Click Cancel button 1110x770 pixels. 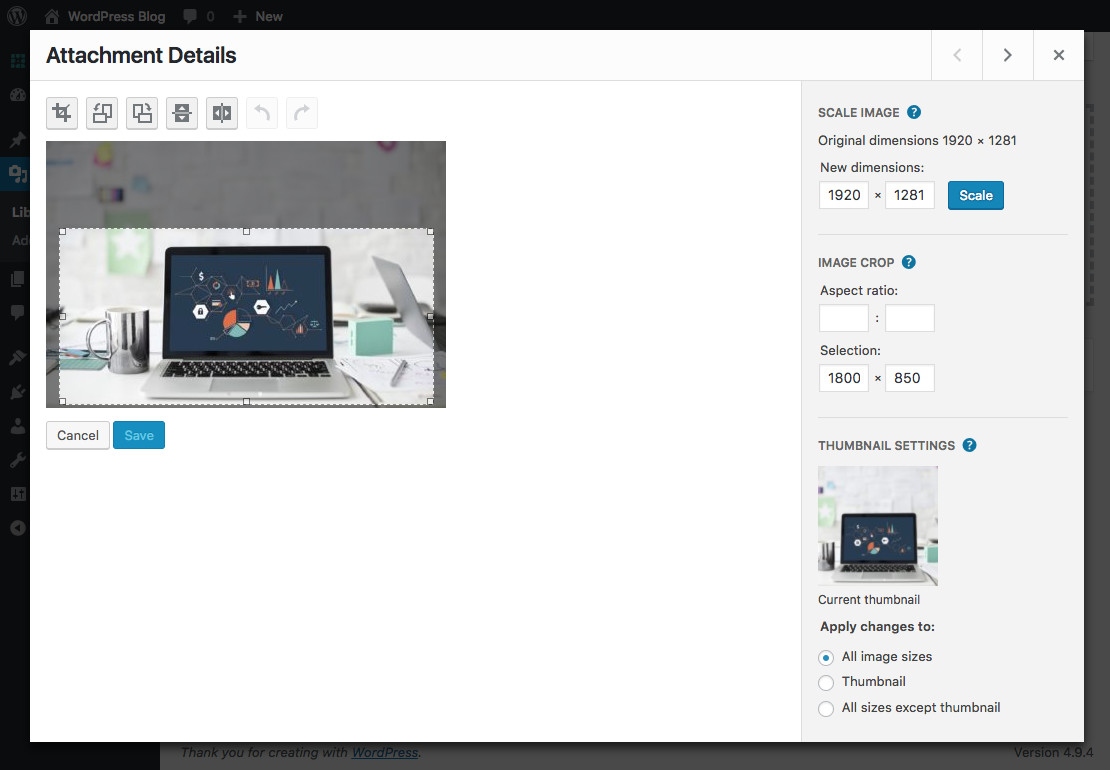78,435
